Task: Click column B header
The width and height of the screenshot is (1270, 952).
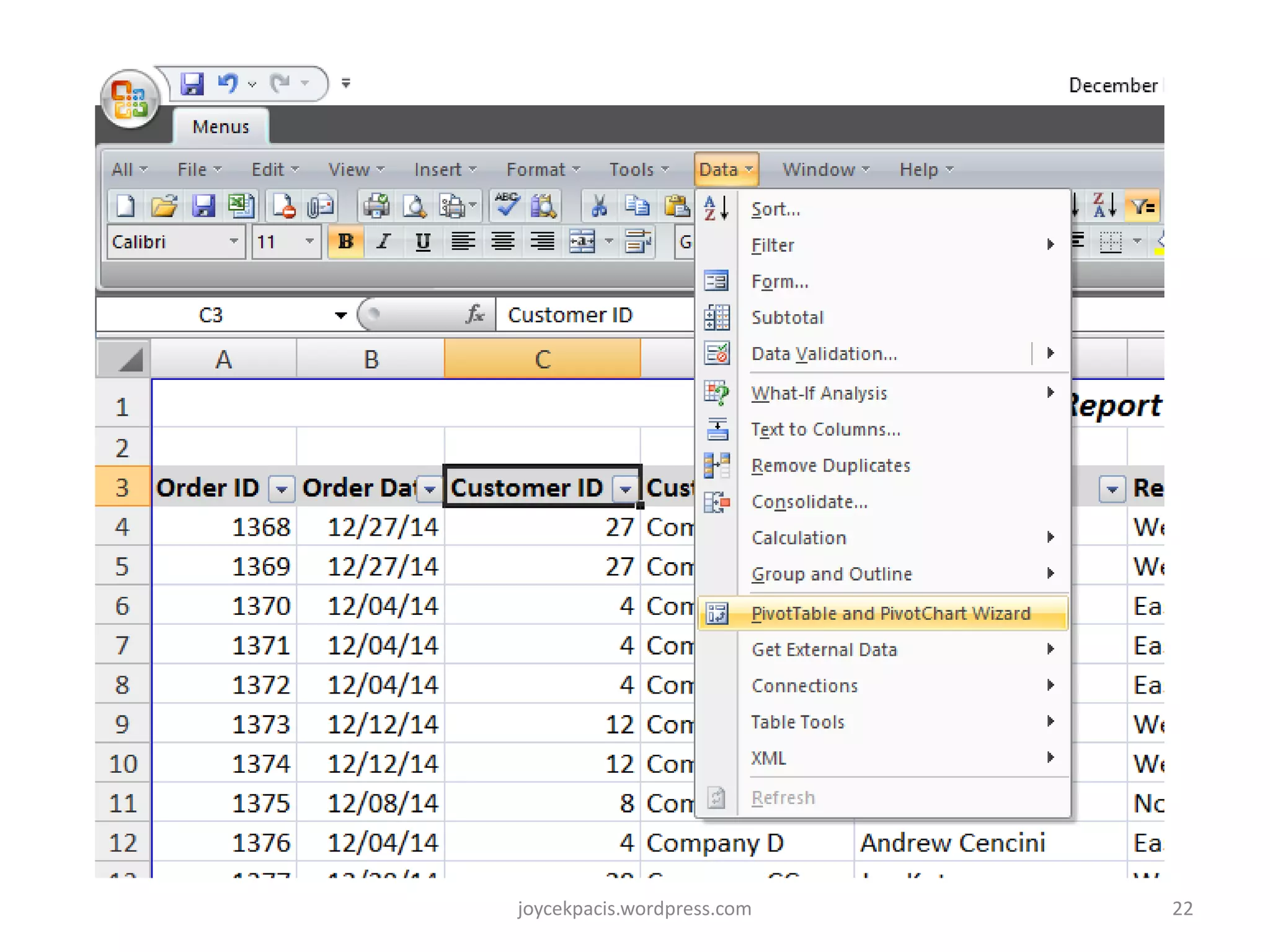Action: pos(371,359)
